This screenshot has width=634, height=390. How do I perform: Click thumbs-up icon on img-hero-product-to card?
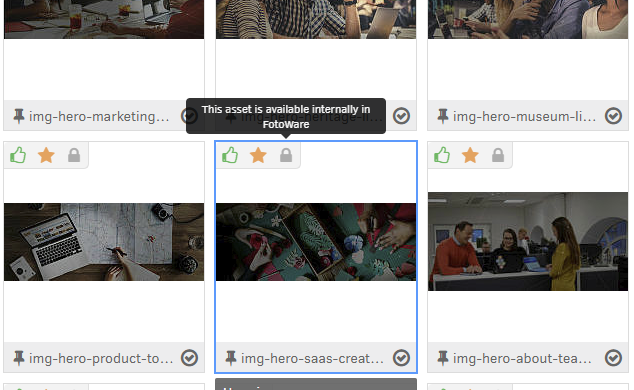click(x=18, y=155)
